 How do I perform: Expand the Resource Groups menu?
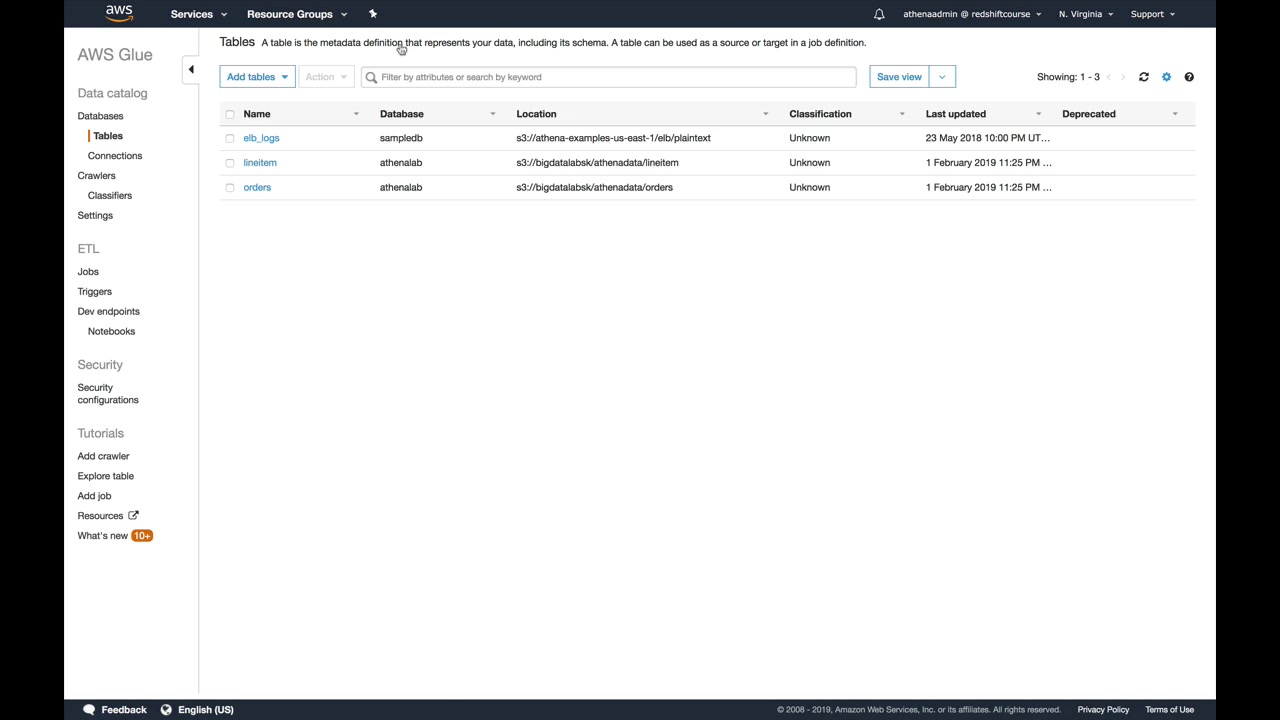(x=297, y=14)
